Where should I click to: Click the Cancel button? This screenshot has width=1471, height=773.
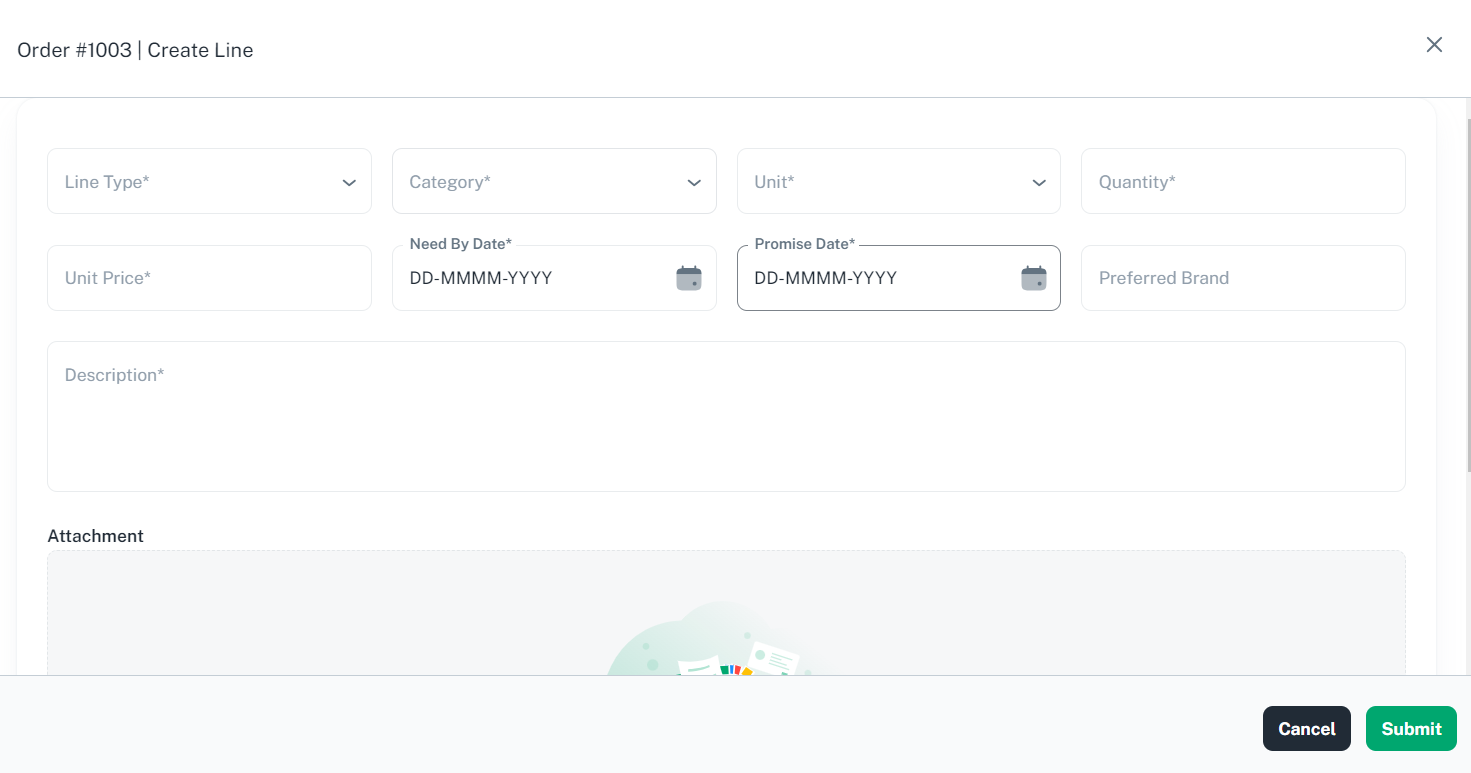coord(1306,728)
